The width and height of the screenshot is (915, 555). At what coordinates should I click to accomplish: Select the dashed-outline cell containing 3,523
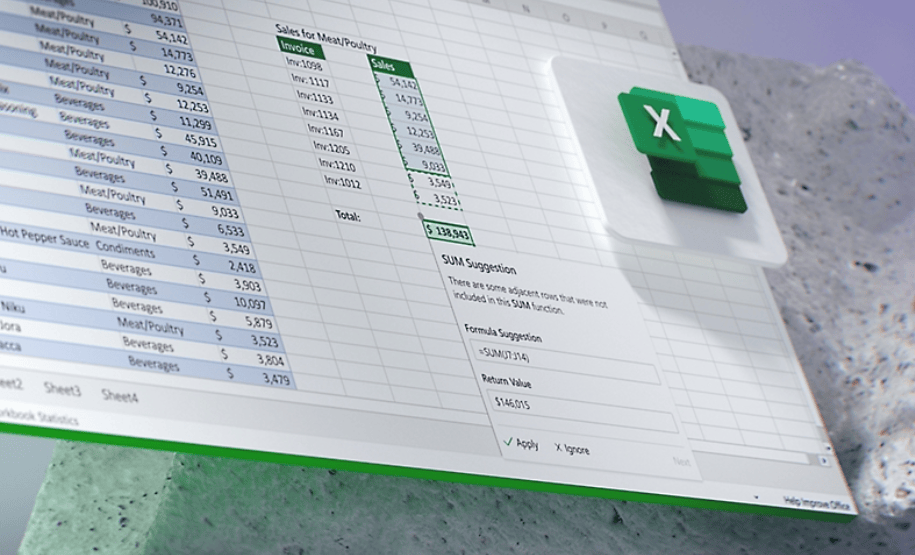[438, 198]
